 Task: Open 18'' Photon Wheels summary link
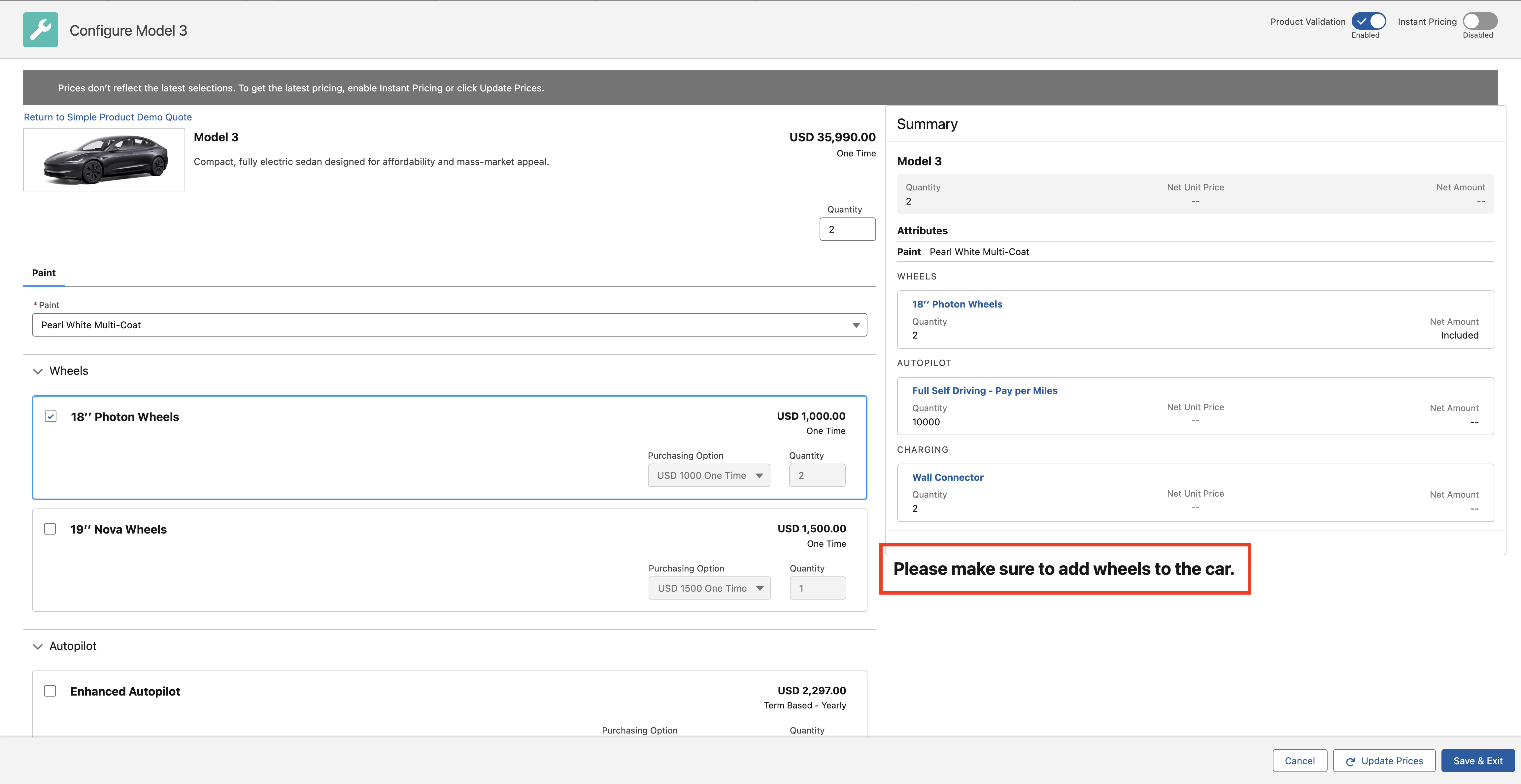click(x=957, y=304)
